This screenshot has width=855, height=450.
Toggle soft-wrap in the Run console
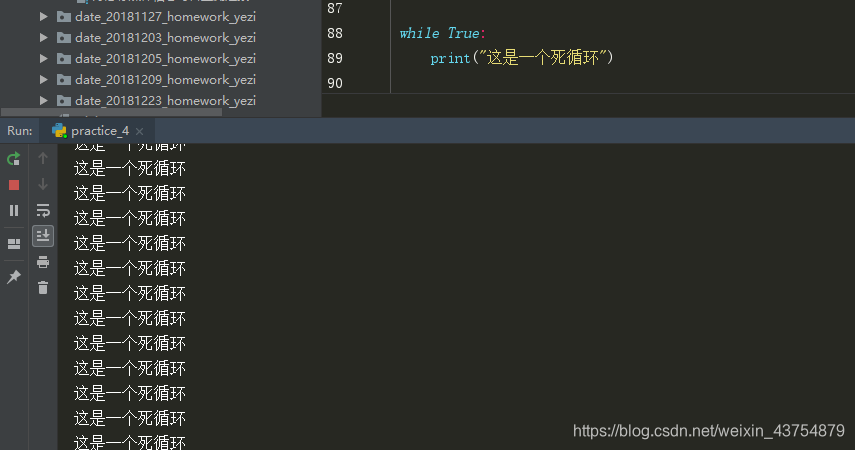click(43, 211)
